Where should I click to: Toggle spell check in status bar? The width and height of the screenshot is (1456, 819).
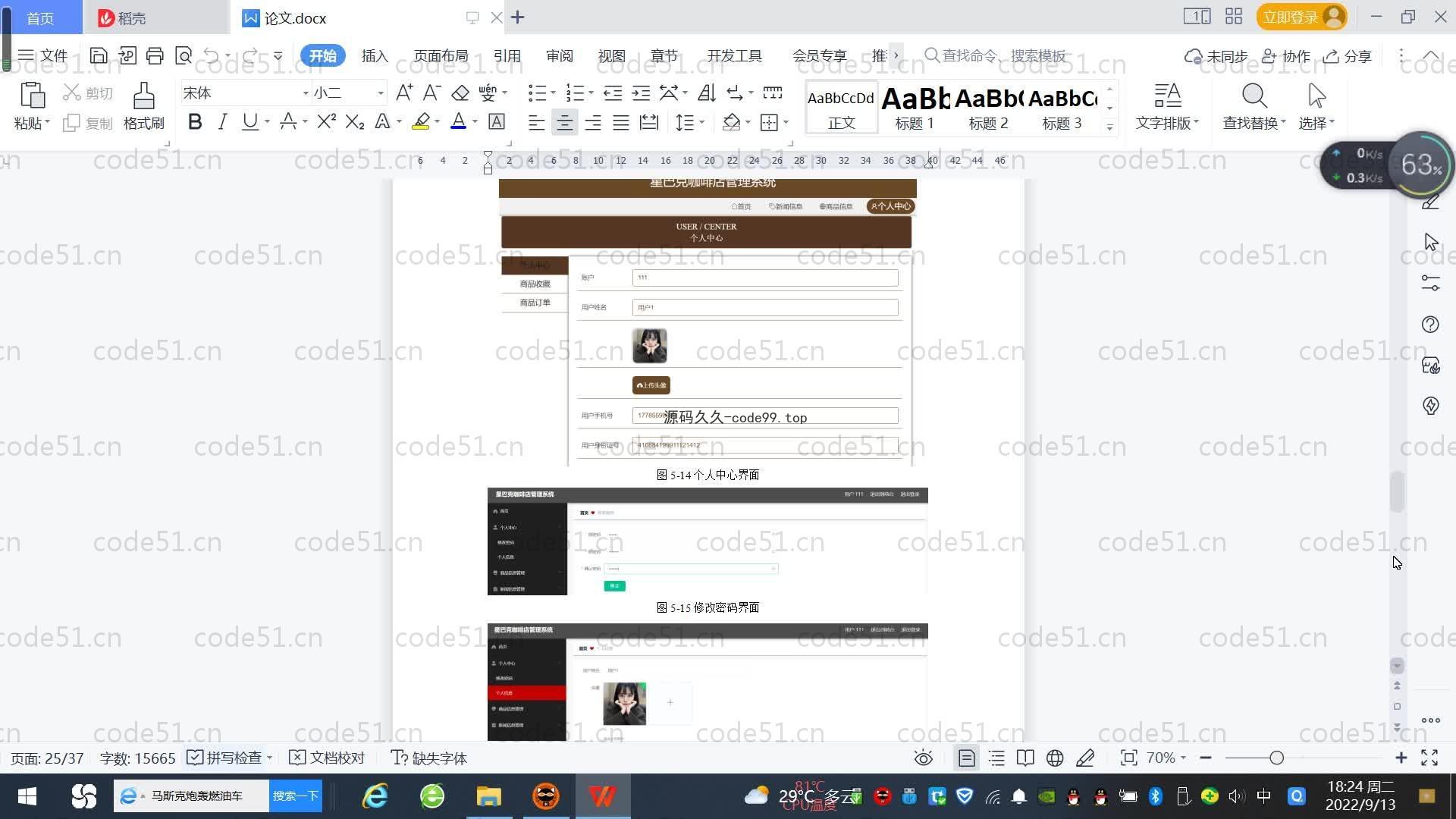pos(228,758)
